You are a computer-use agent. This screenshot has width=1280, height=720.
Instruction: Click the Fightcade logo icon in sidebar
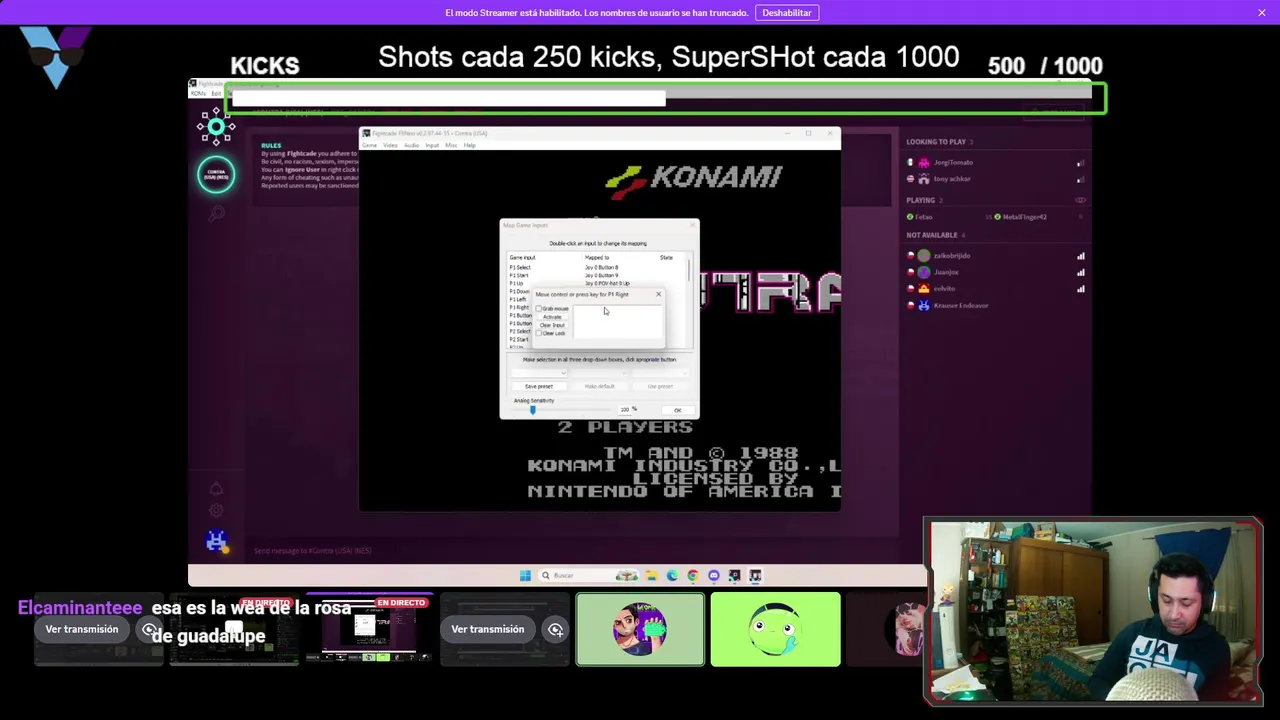point(216,127)
